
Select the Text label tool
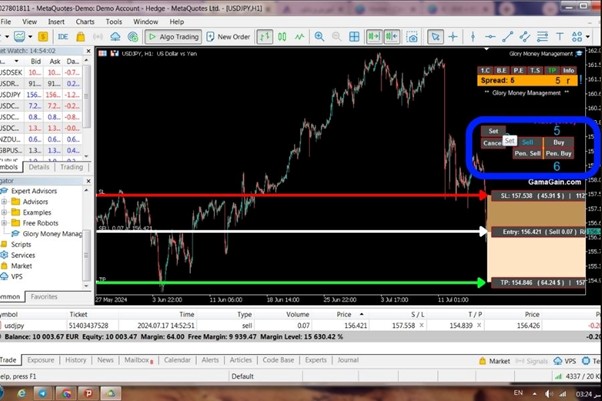click(560, 37)
